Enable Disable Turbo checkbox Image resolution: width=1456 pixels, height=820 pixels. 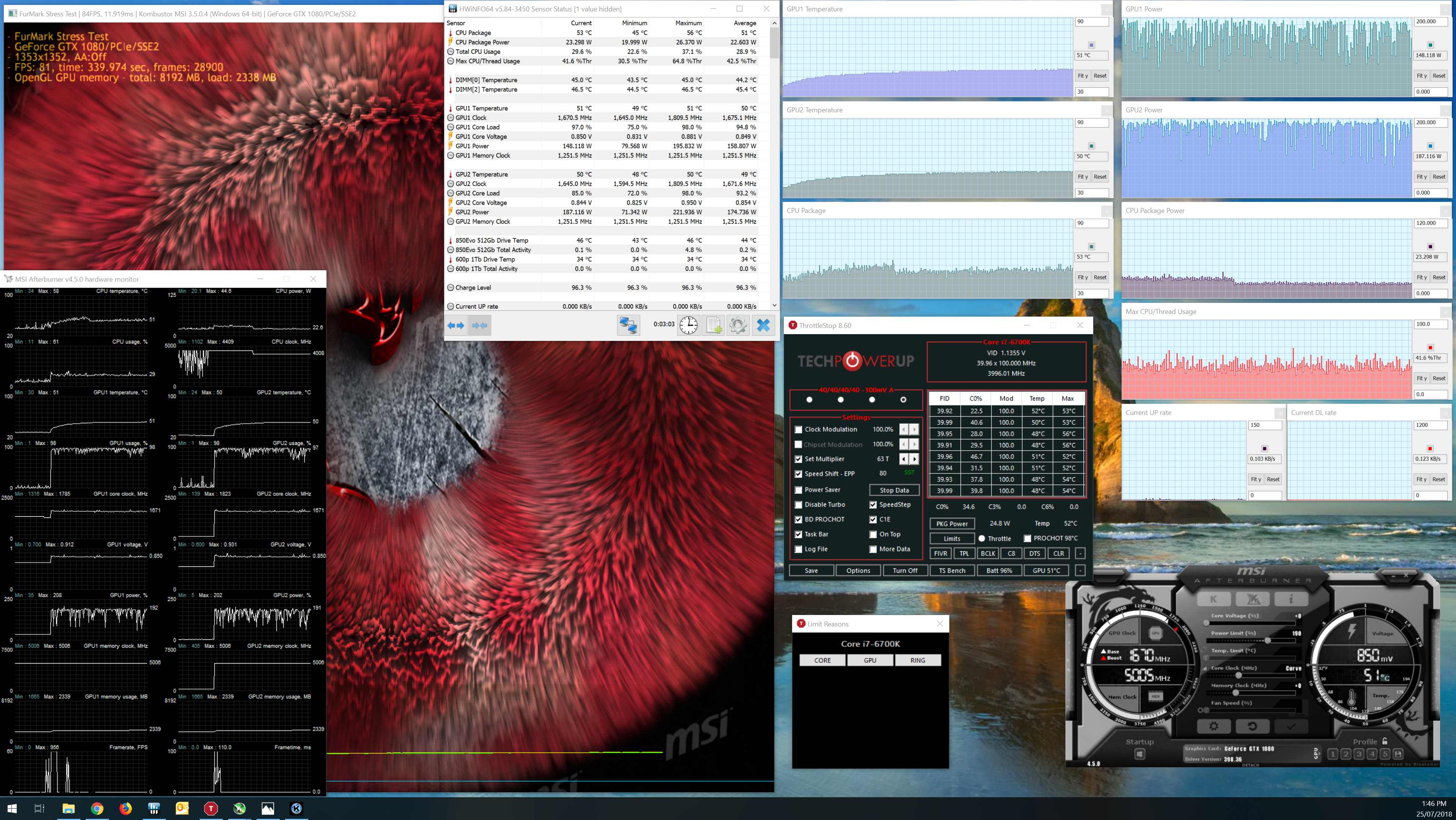coord(799,505)
